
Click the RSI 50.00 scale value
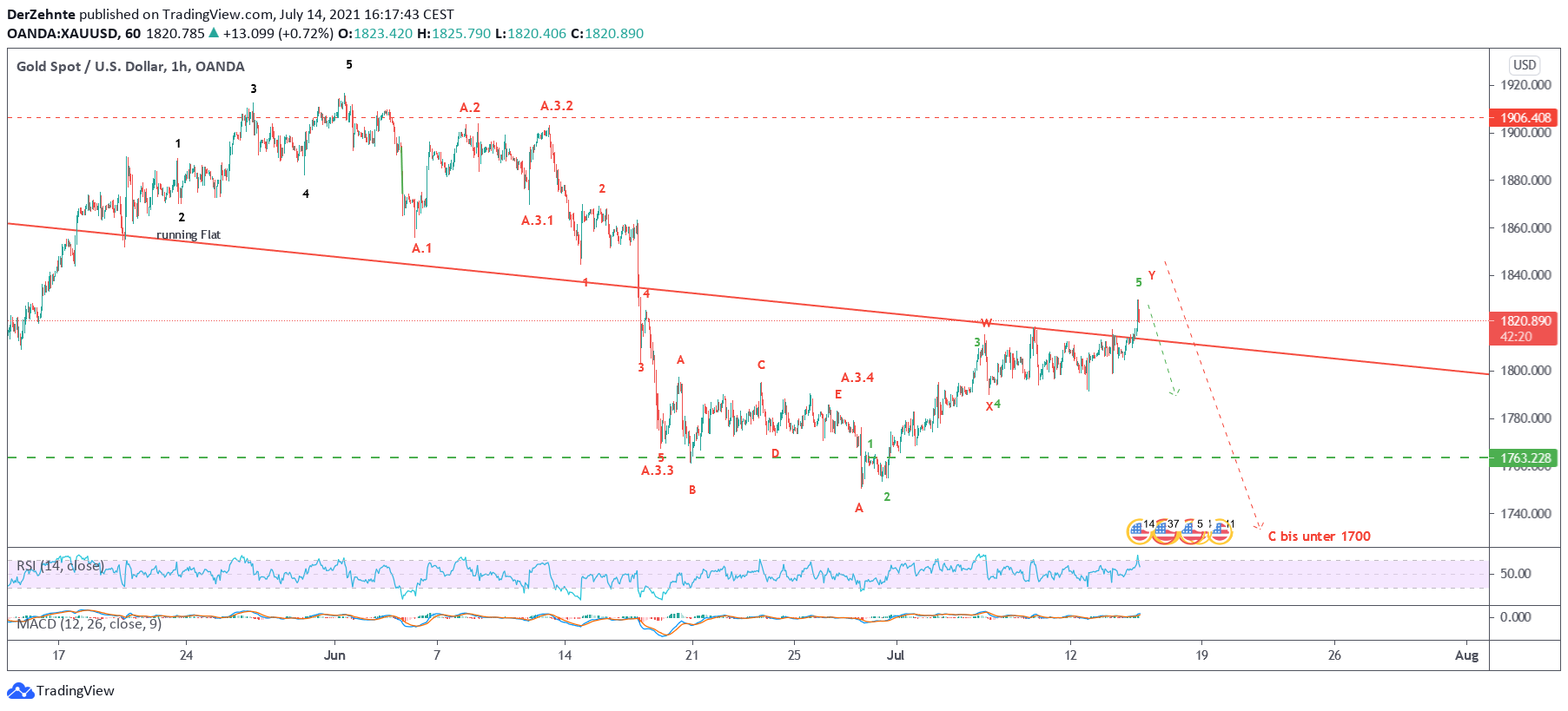point(1516,574)
